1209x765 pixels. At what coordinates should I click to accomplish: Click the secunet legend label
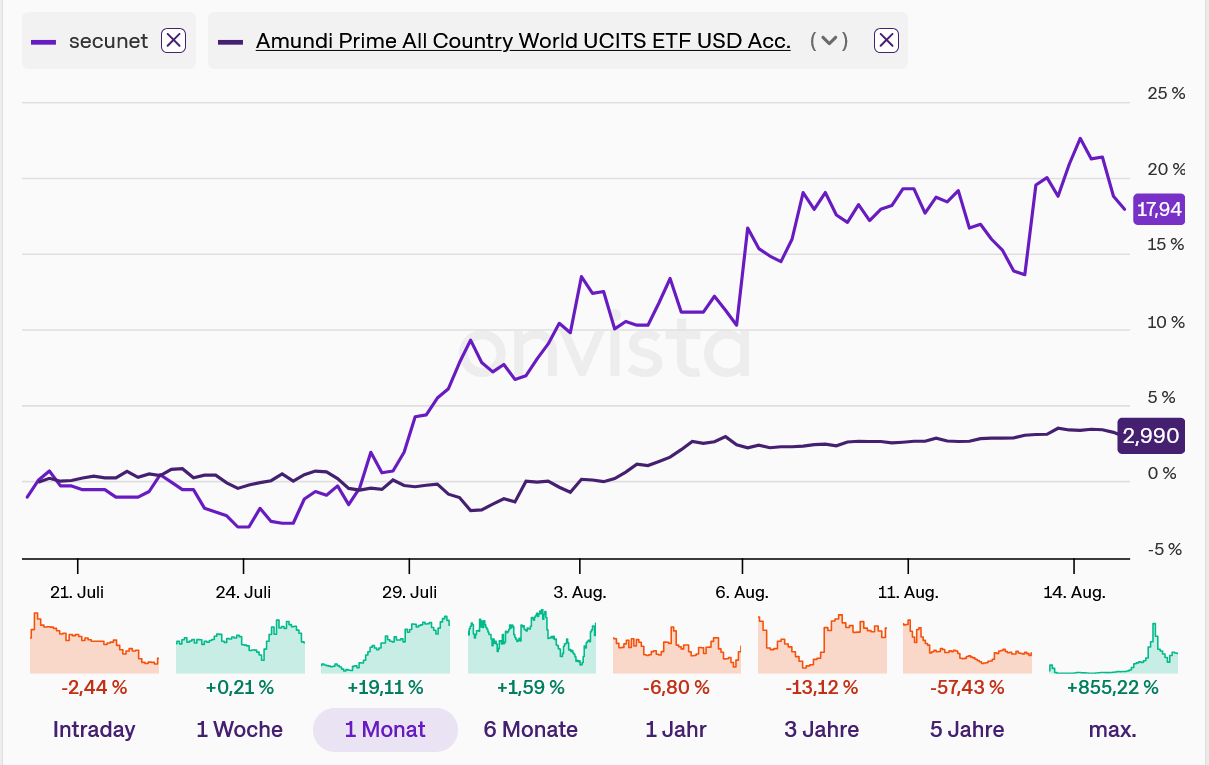(108, 41)
